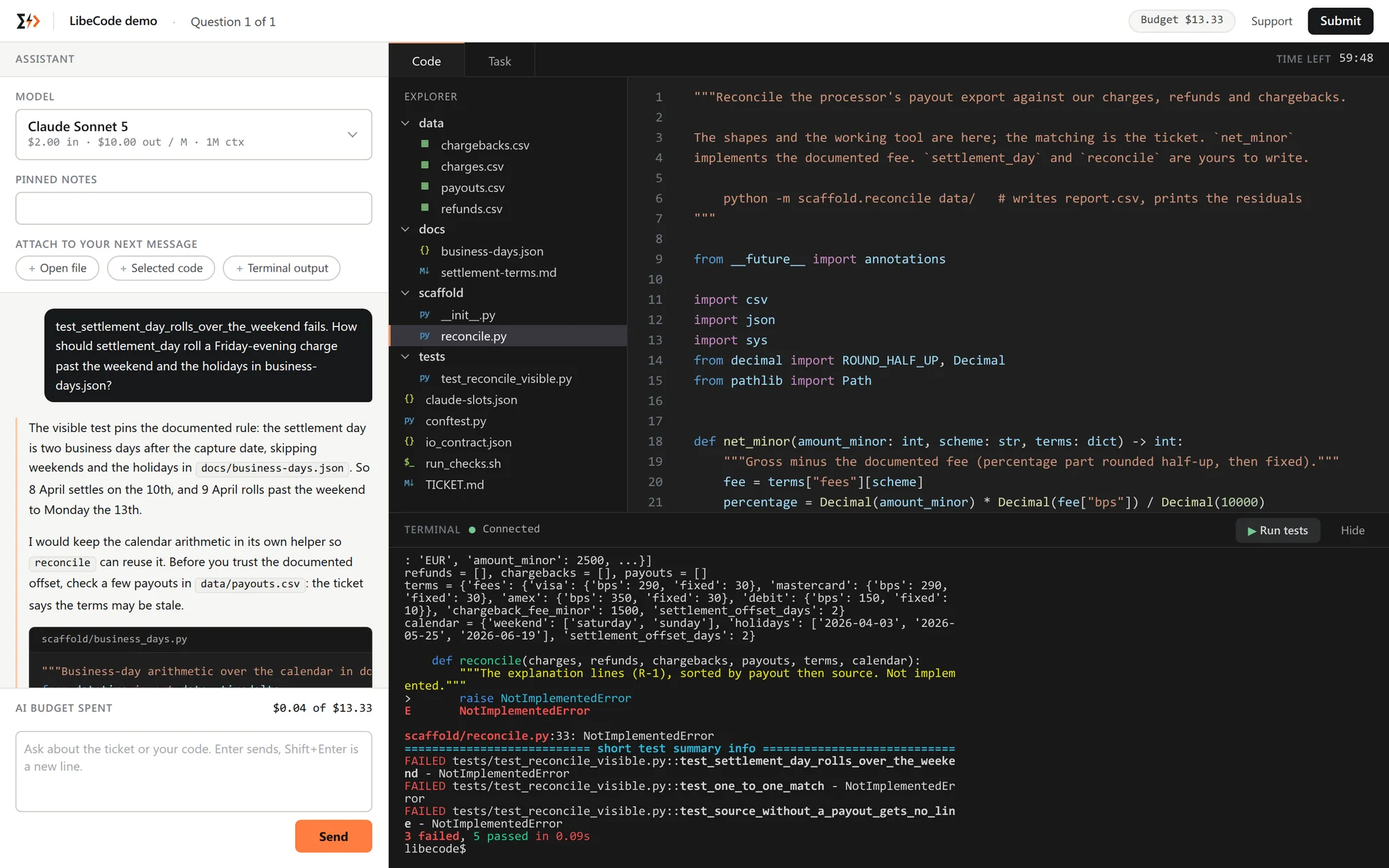The width and height of the screenshot is (1389, 868).
Task: Click the business-days.json braces icon
Action: (425, 251)
